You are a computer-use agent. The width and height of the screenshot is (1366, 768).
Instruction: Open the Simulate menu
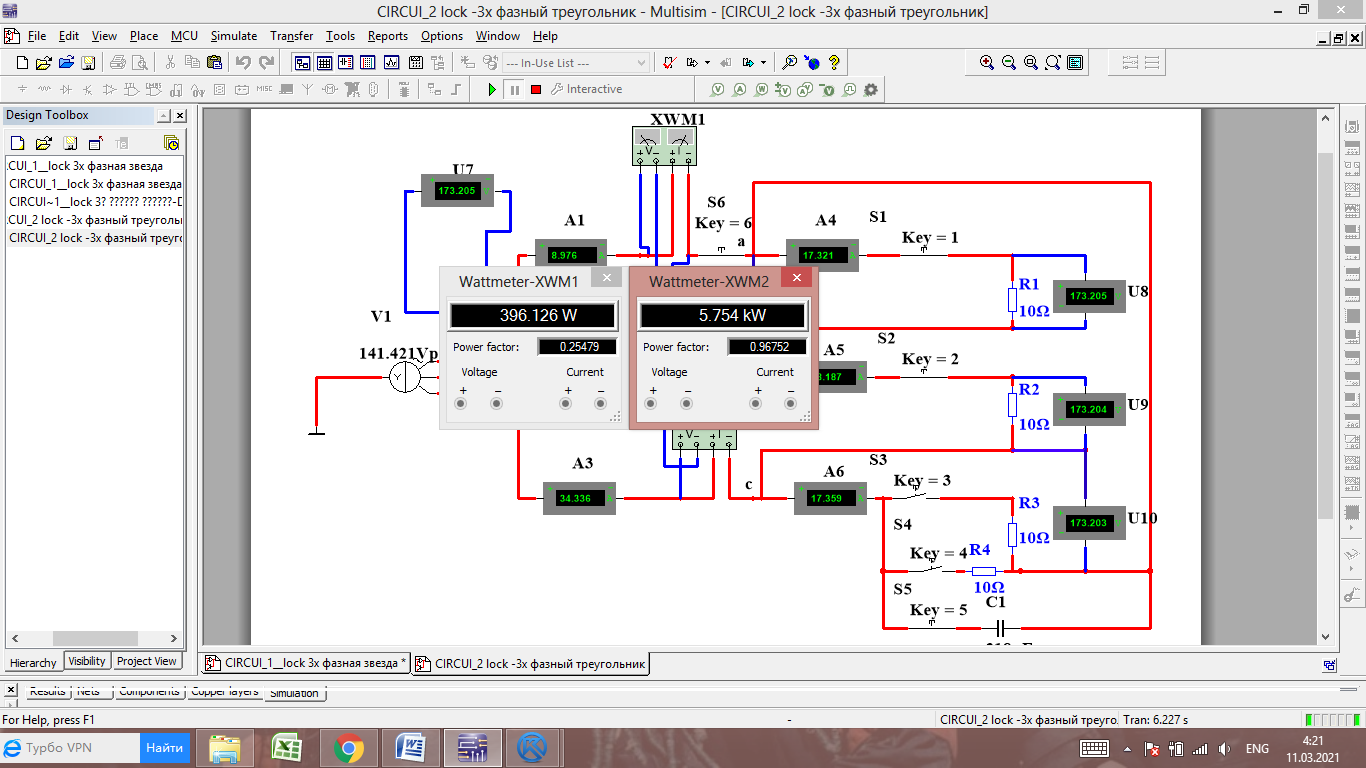(x=233, y=36)
